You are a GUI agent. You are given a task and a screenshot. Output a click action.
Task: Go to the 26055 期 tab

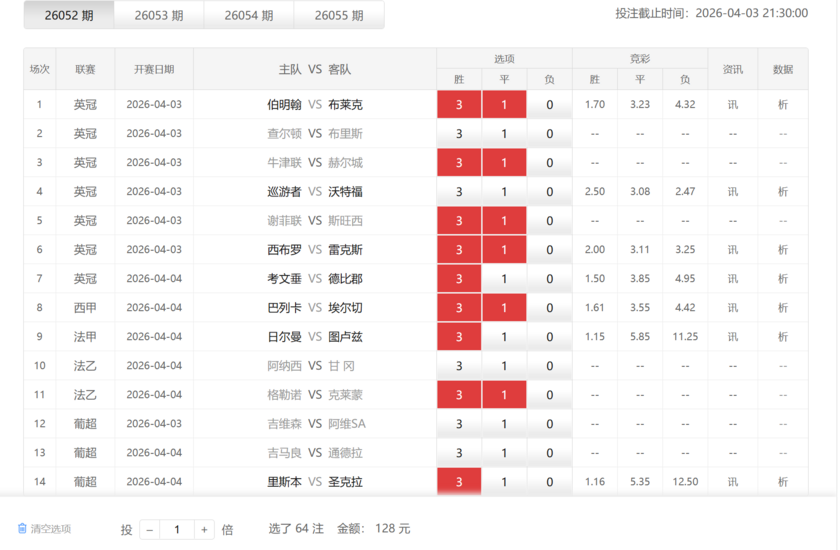coord(339,15)
